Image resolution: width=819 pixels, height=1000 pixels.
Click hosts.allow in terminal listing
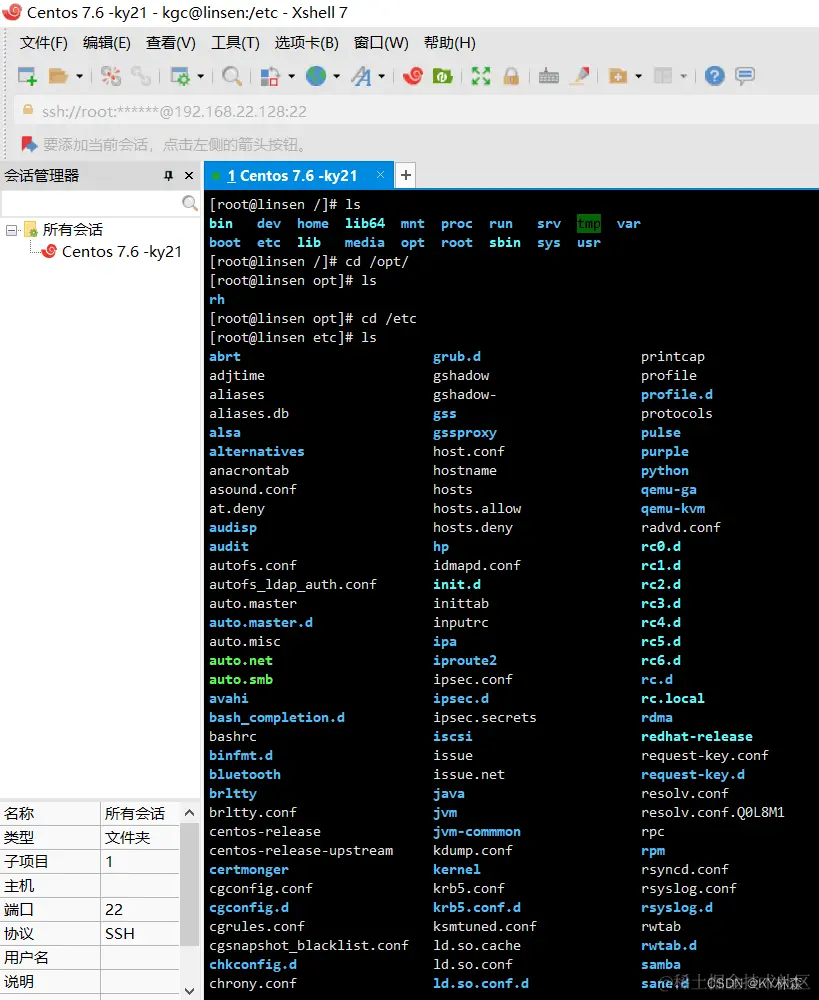(477, 508)
